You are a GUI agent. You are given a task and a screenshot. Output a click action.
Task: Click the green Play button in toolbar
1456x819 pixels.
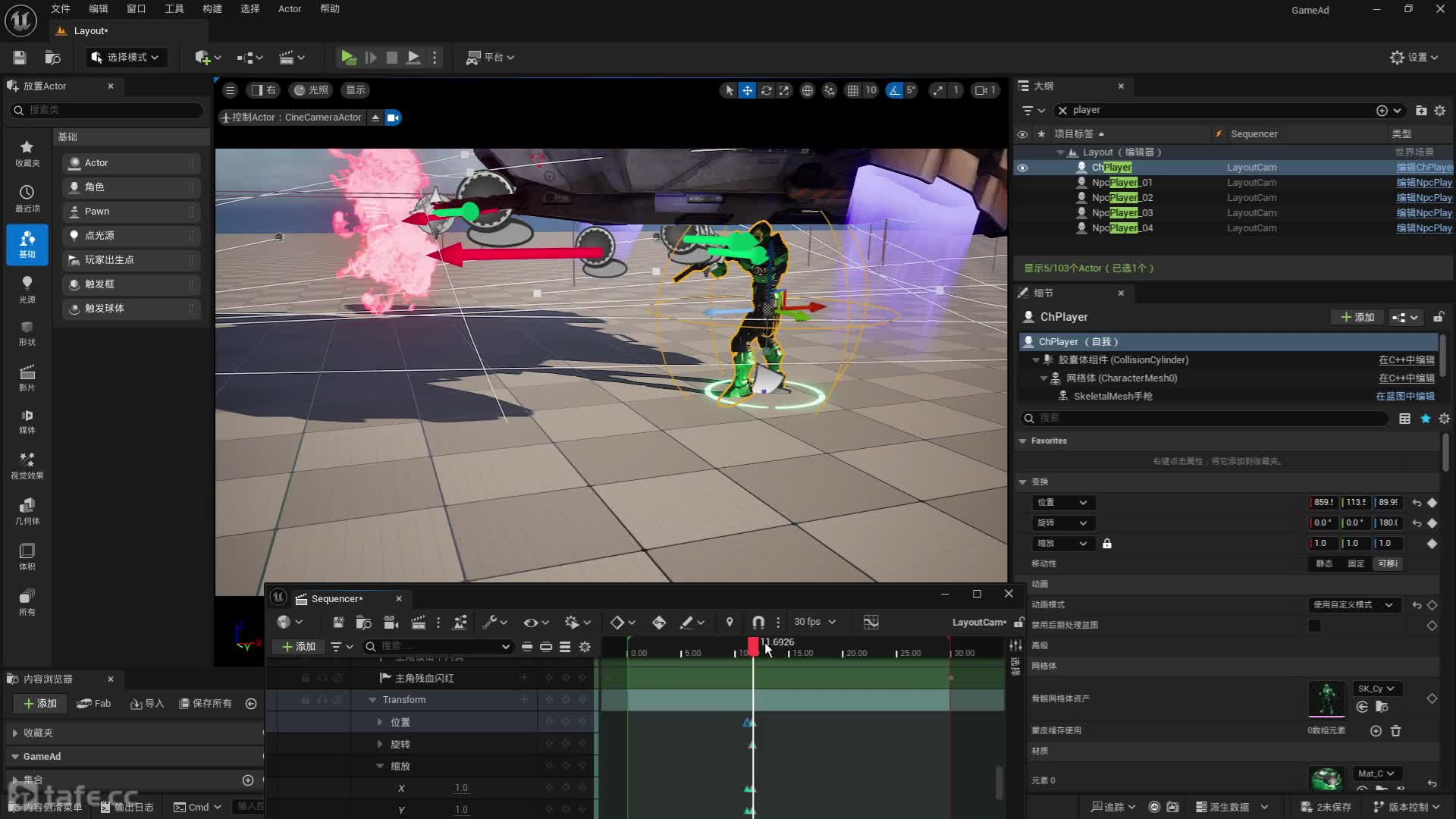click(x=347, y=58)
